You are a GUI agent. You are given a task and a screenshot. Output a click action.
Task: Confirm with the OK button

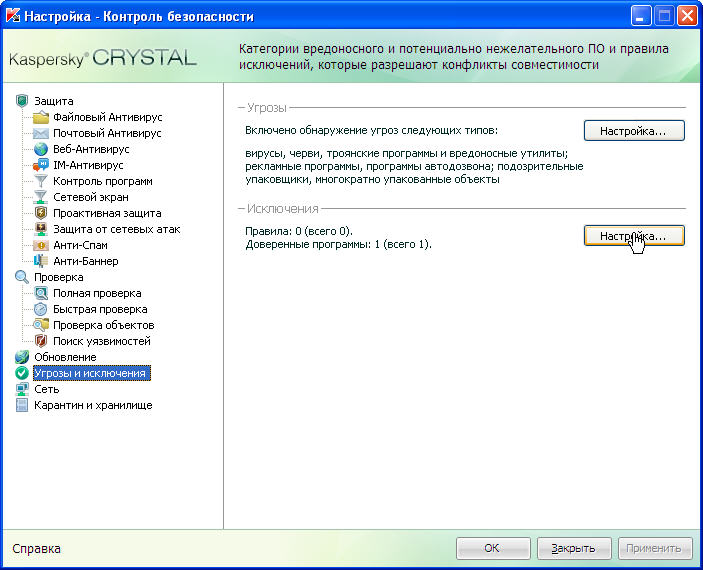click(493, 548)
